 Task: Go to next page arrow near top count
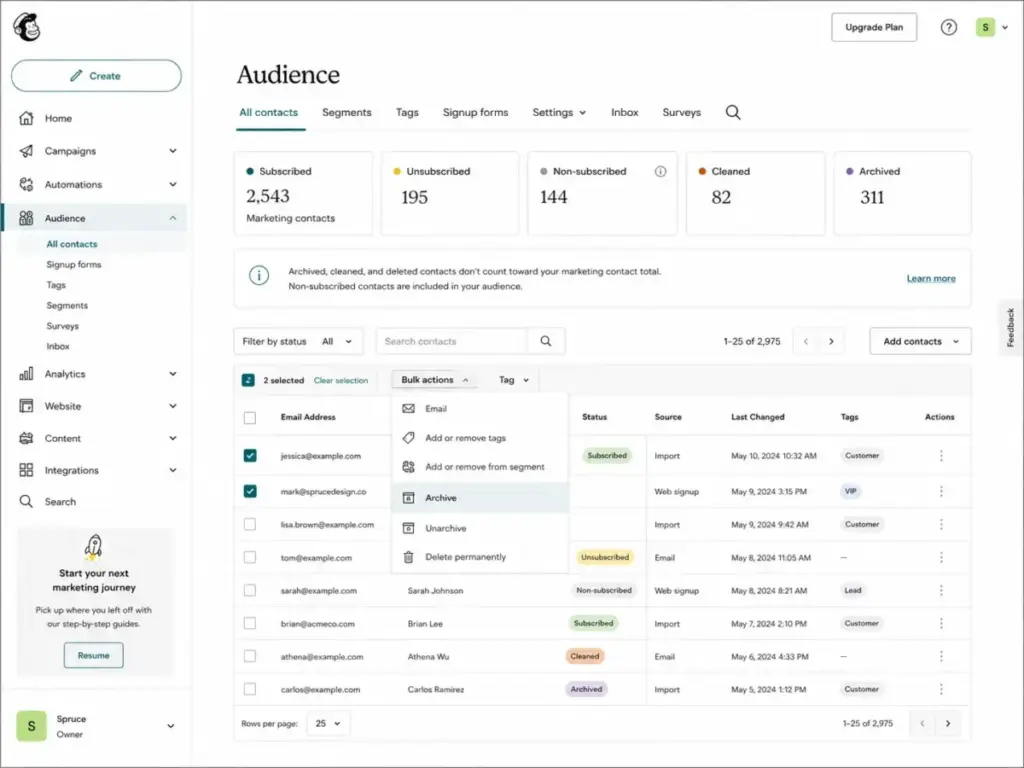coord(831,341)
